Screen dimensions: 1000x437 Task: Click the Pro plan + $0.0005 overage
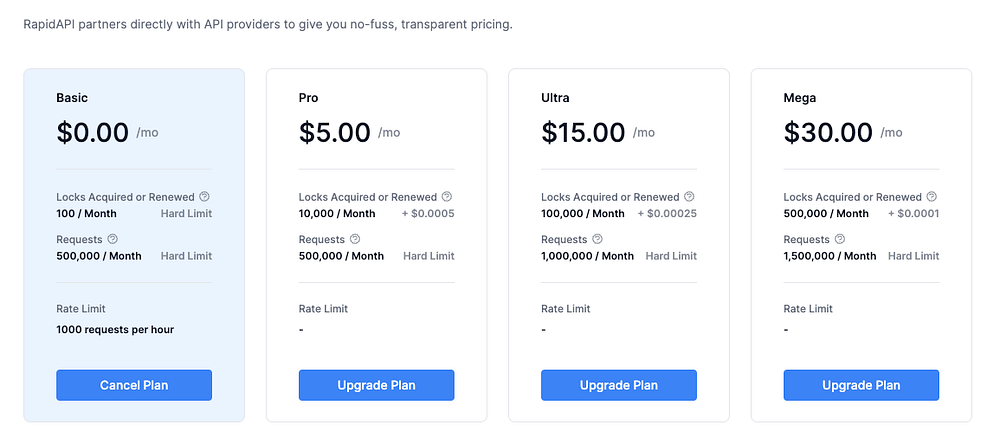pyautogui.click(x=429, y=213)
